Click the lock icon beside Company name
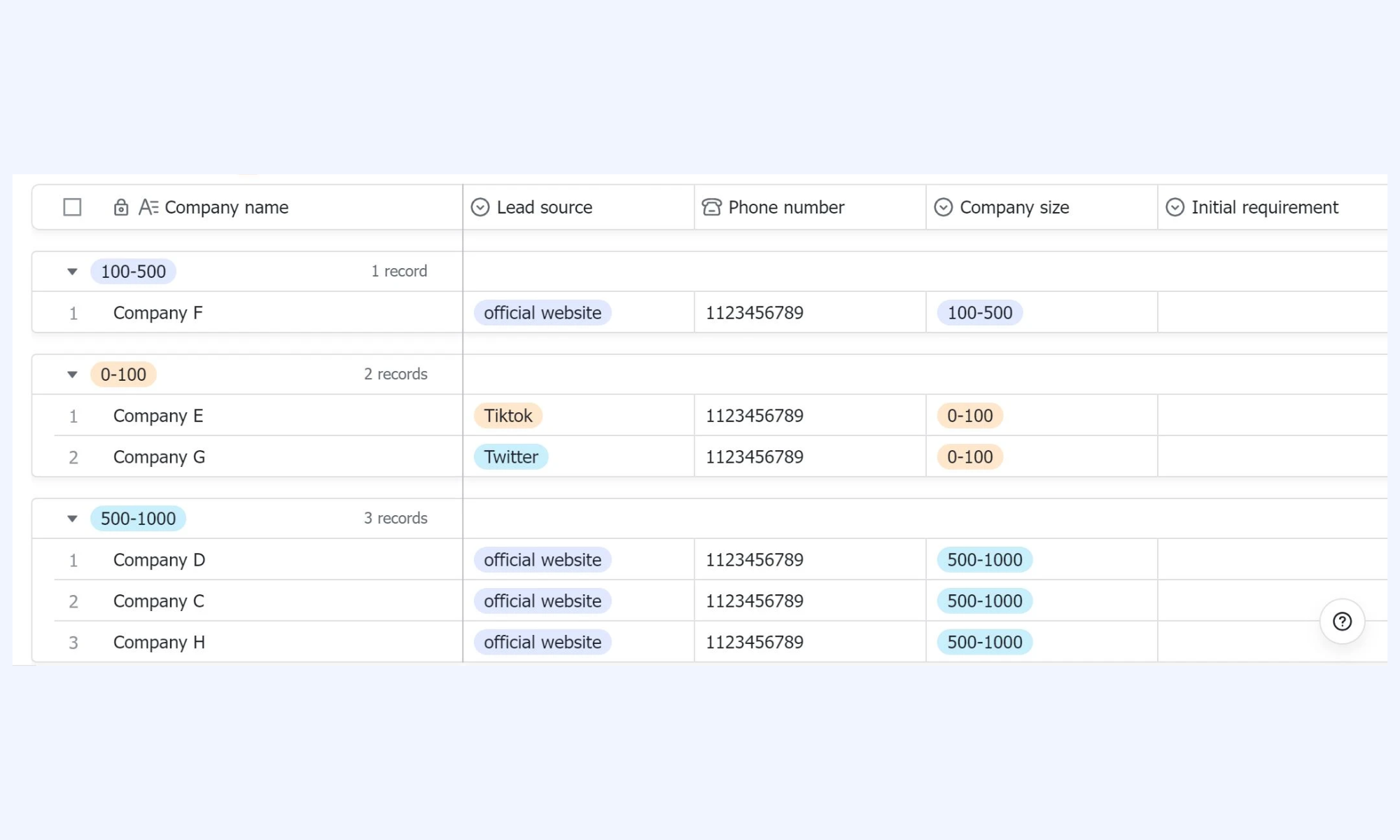Screen dimensions: 1400x840 pos(120,207)
